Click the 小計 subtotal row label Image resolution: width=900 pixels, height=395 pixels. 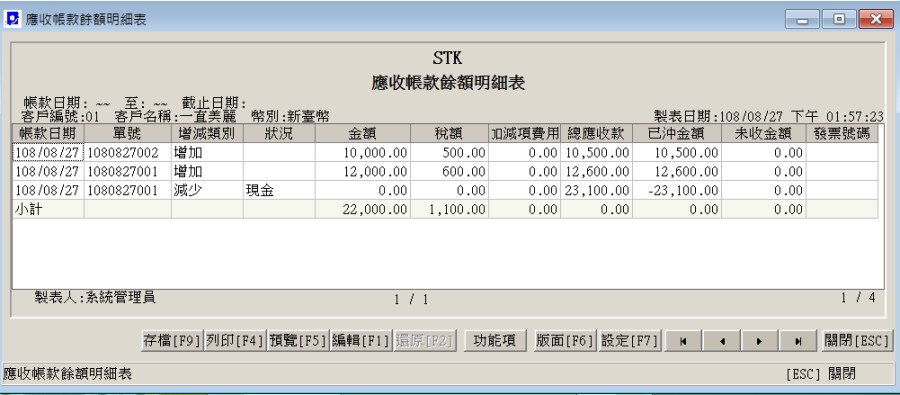tap(48, 209)
